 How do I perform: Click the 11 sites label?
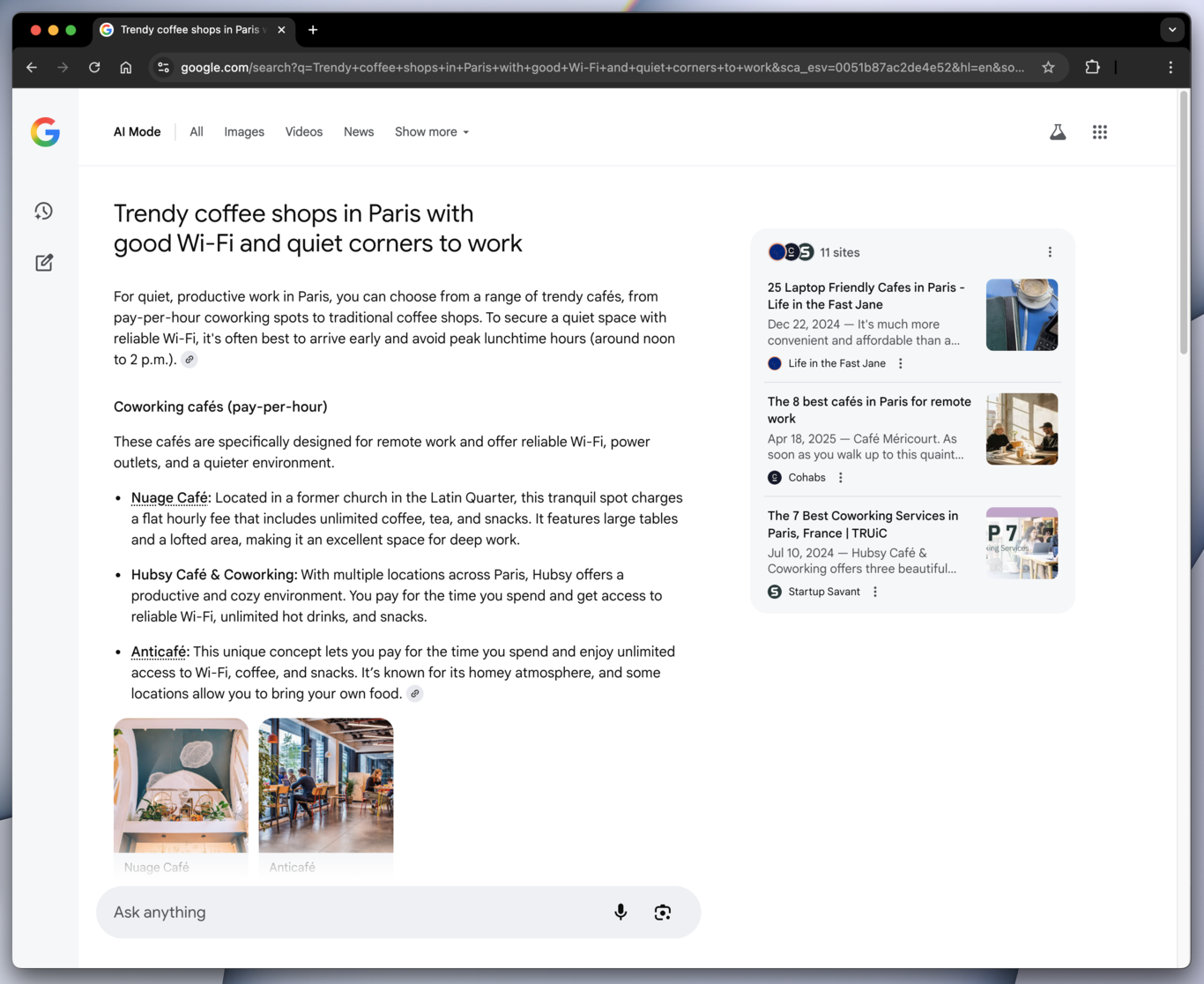840,252
